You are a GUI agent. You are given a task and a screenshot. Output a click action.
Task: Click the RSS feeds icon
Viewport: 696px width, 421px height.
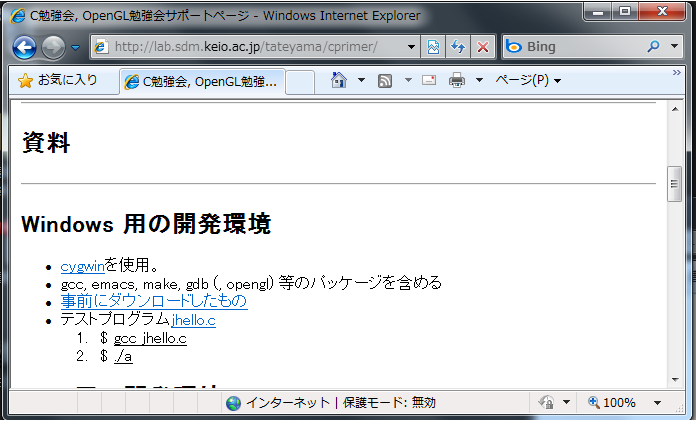point(384,80)
